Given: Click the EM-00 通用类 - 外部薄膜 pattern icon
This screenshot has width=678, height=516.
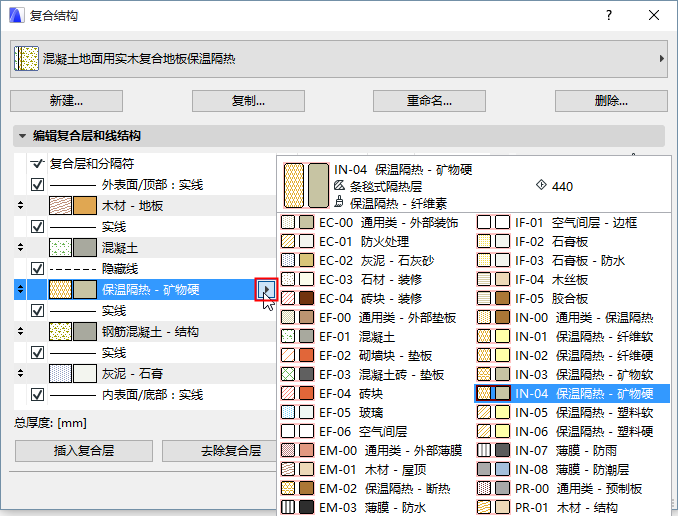Looking at the screenshot, I should pyautogui.click(x=288, y=451).
